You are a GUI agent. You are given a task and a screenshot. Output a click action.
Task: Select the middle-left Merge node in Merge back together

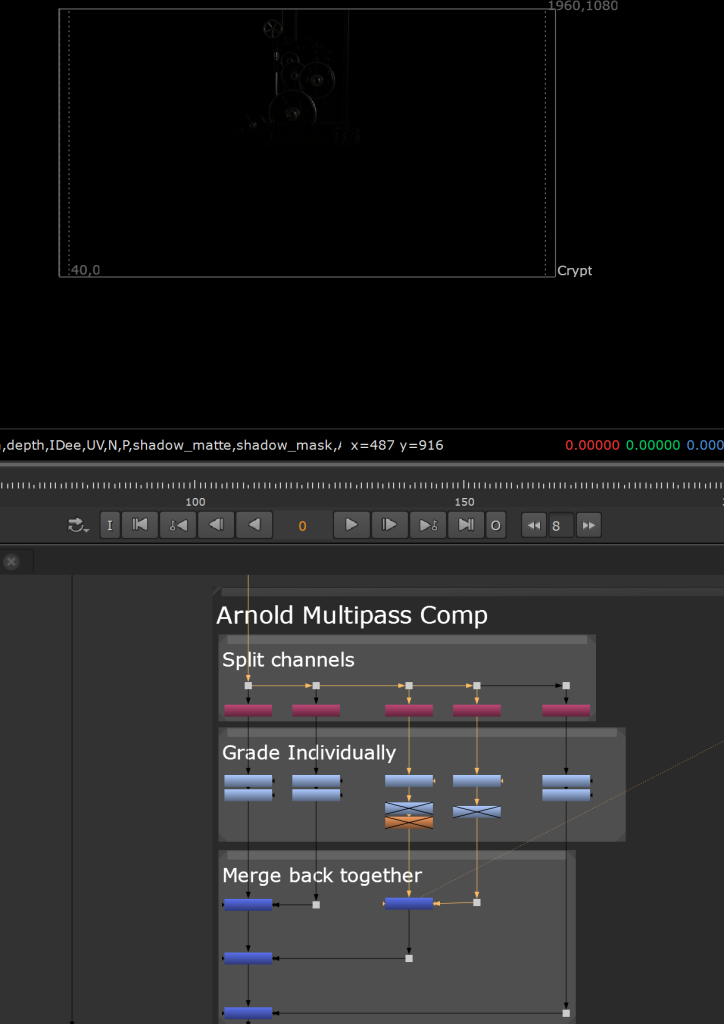(x=248, y=958)
